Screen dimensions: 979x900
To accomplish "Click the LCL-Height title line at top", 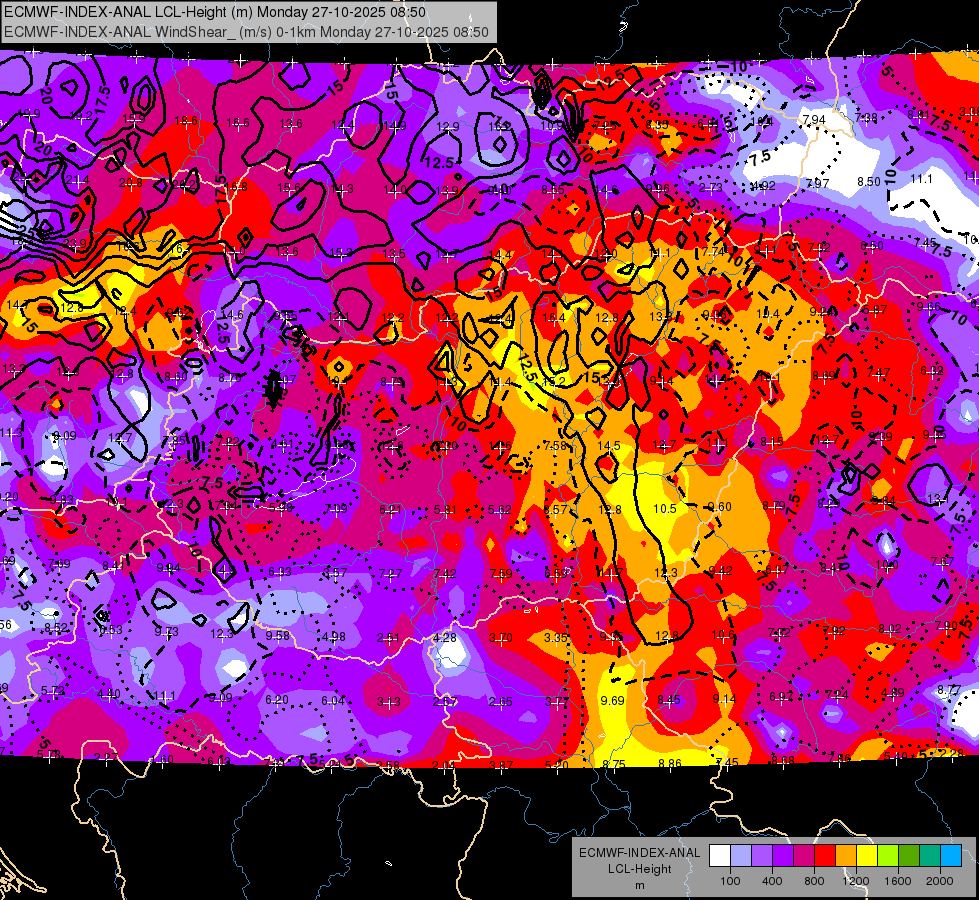I will click(215, 12).
